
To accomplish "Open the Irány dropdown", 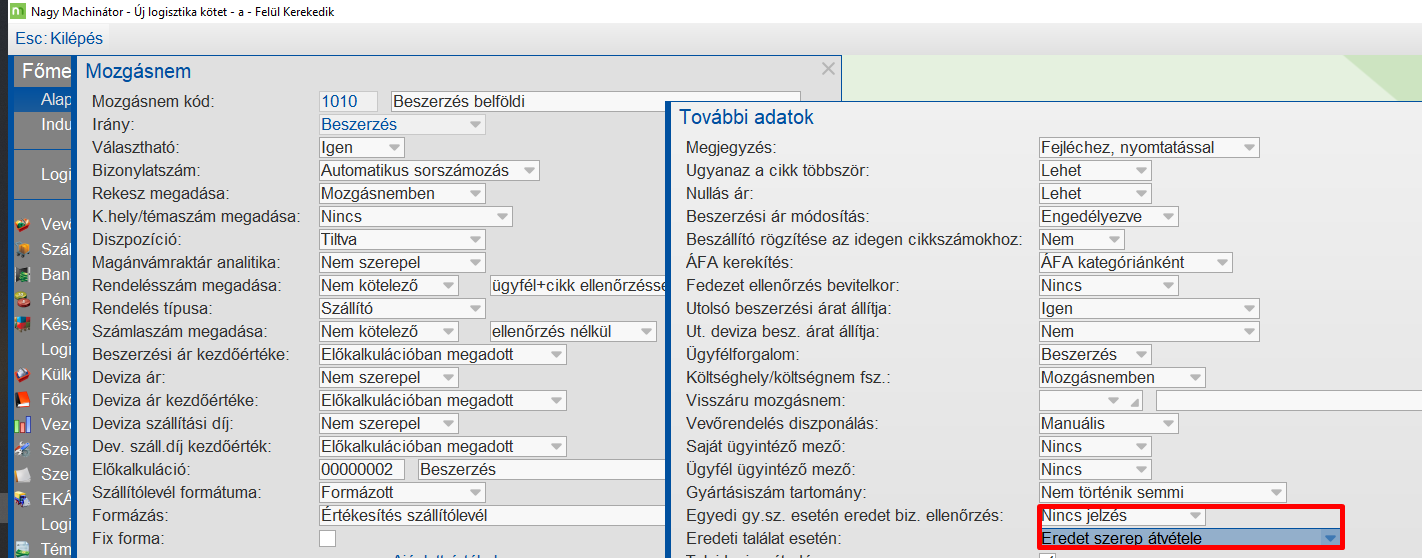I will coord(402,124).
